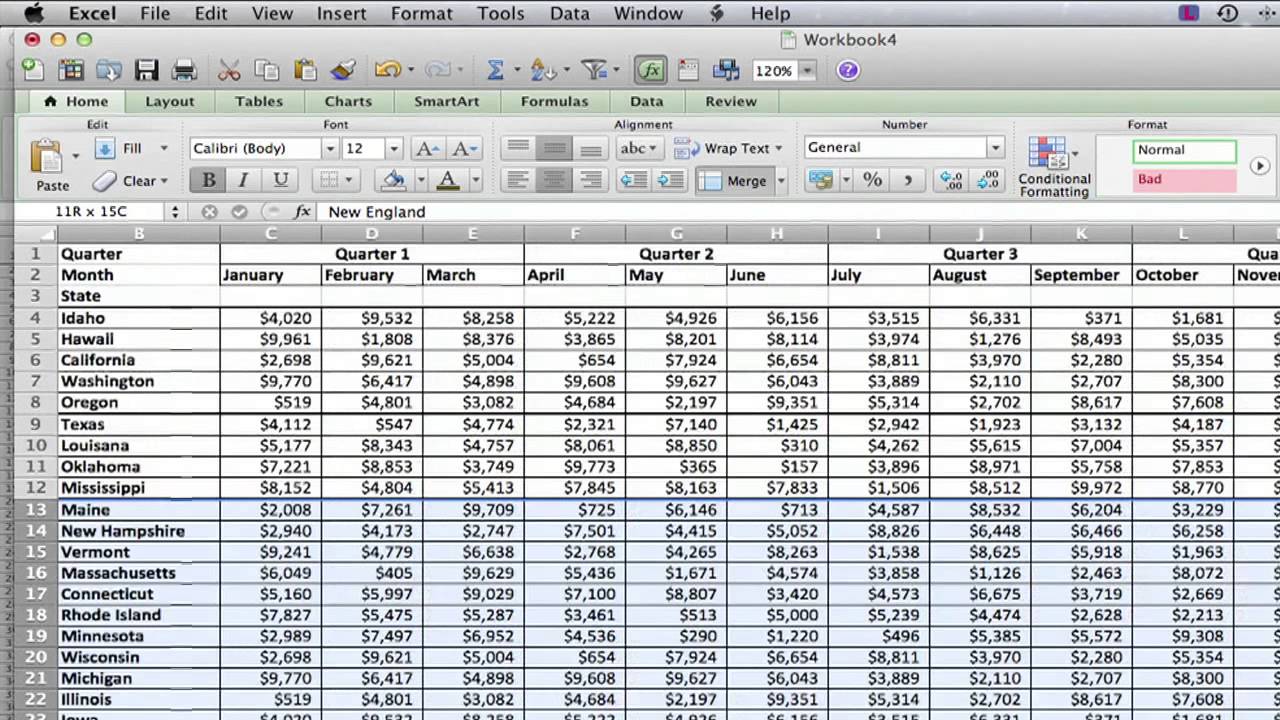Switch to the Layout ribbon tab
1280x720 pixels.
pyautogui.click(x=169, y=101)
